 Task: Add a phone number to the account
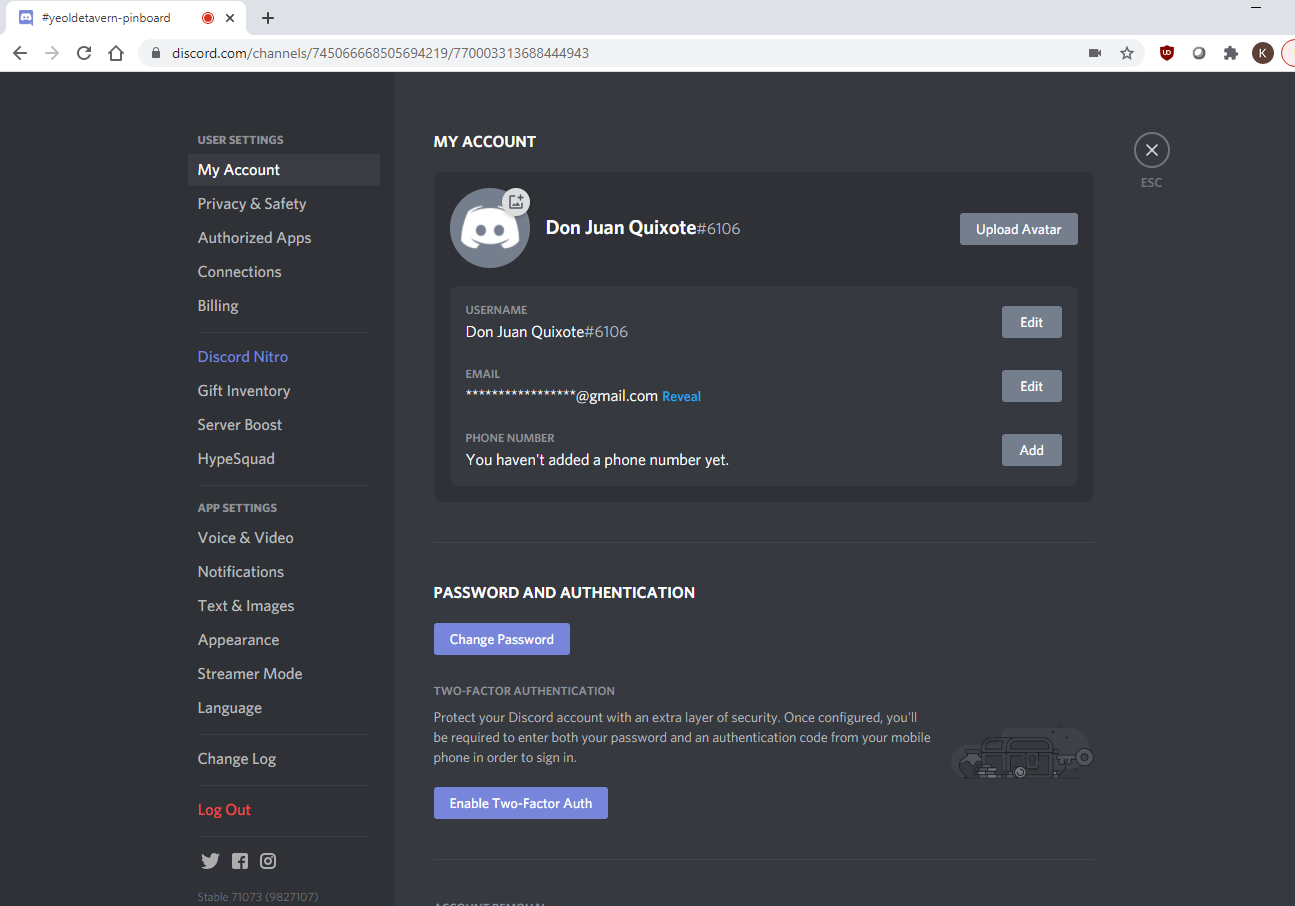(1031, 450)
